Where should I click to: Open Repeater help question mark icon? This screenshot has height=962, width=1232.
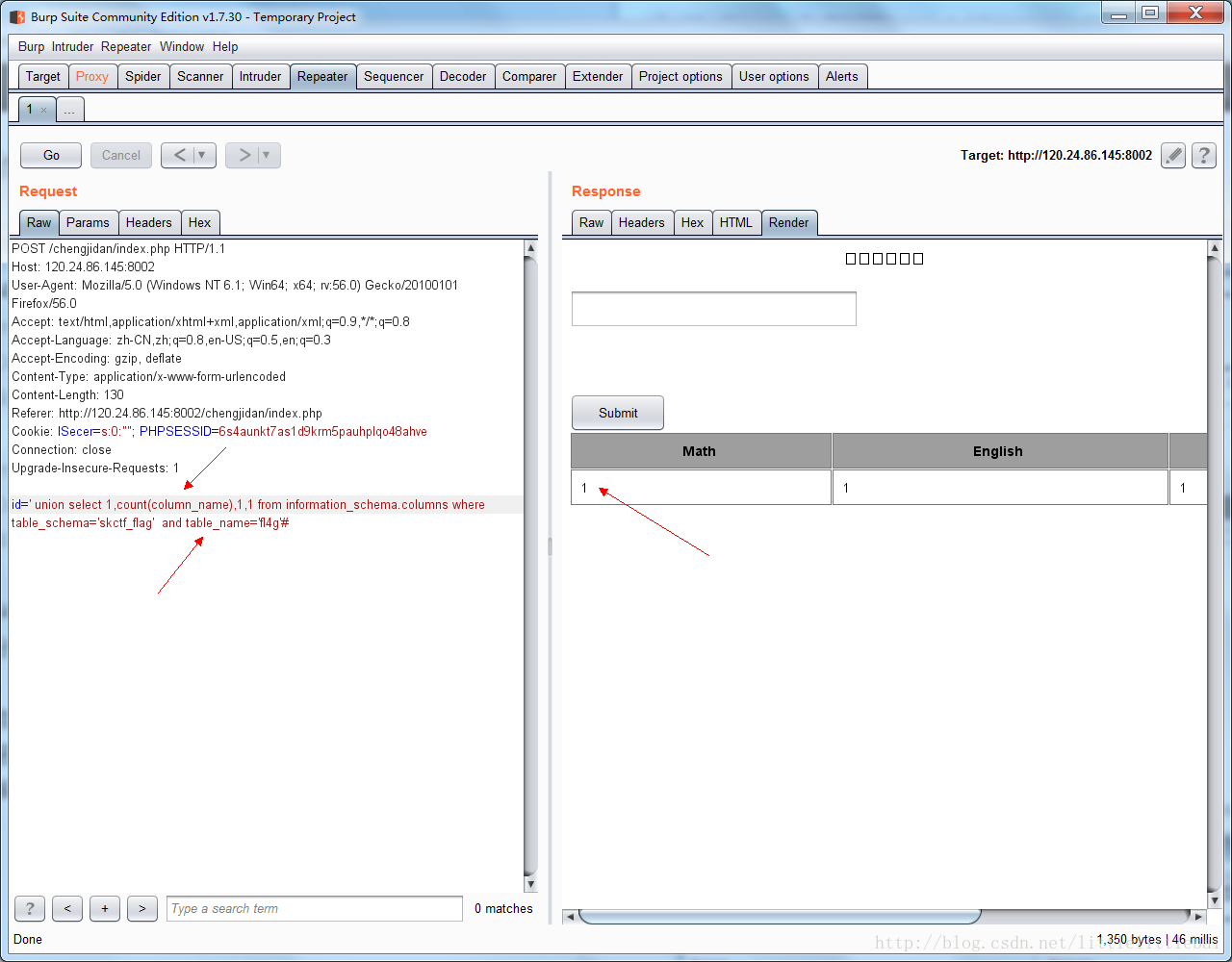(1203, 155)
